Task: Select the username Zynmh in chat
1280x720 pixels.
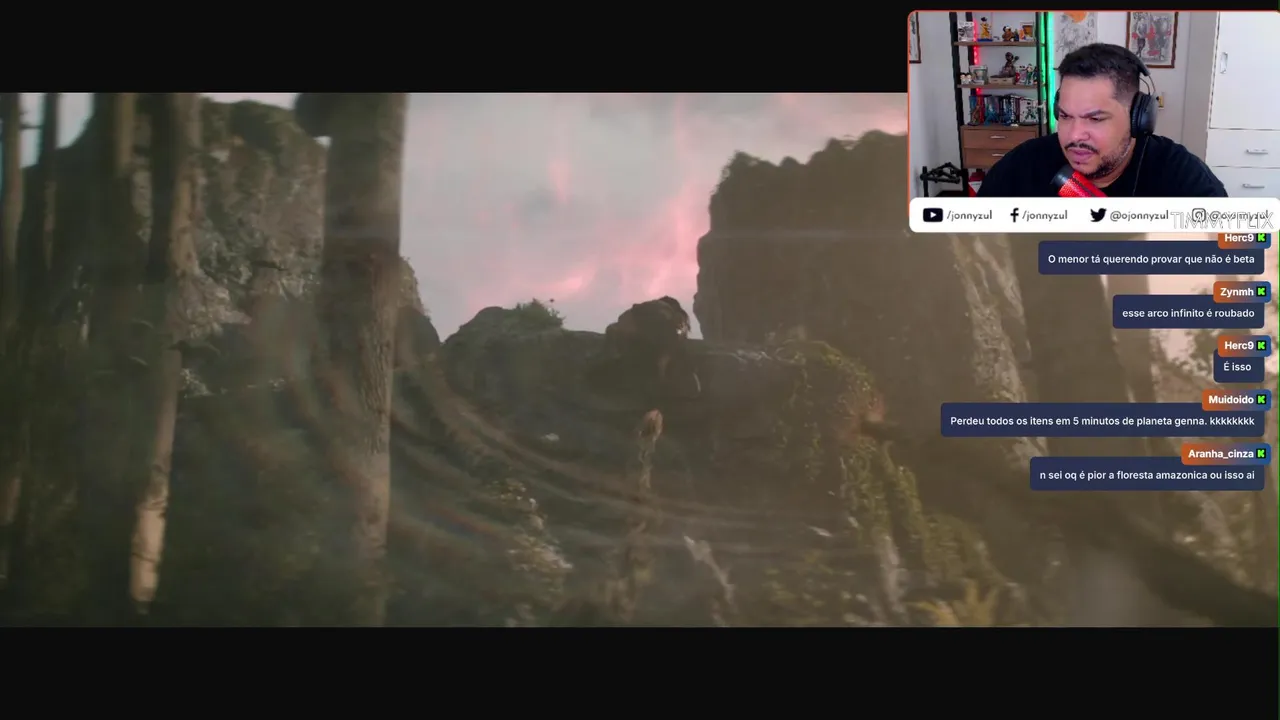Action: tap(1237, 292)
